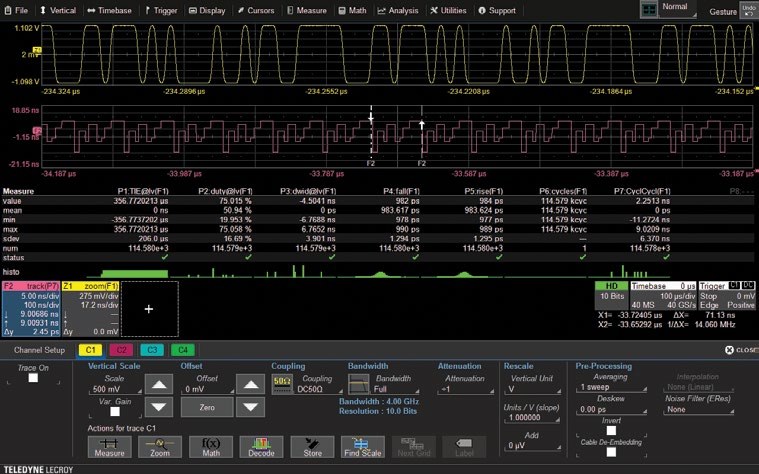Viewport: 759px width, 474px height.
Task: Click the Zoom action icon for C1
Action: point(160,447)
